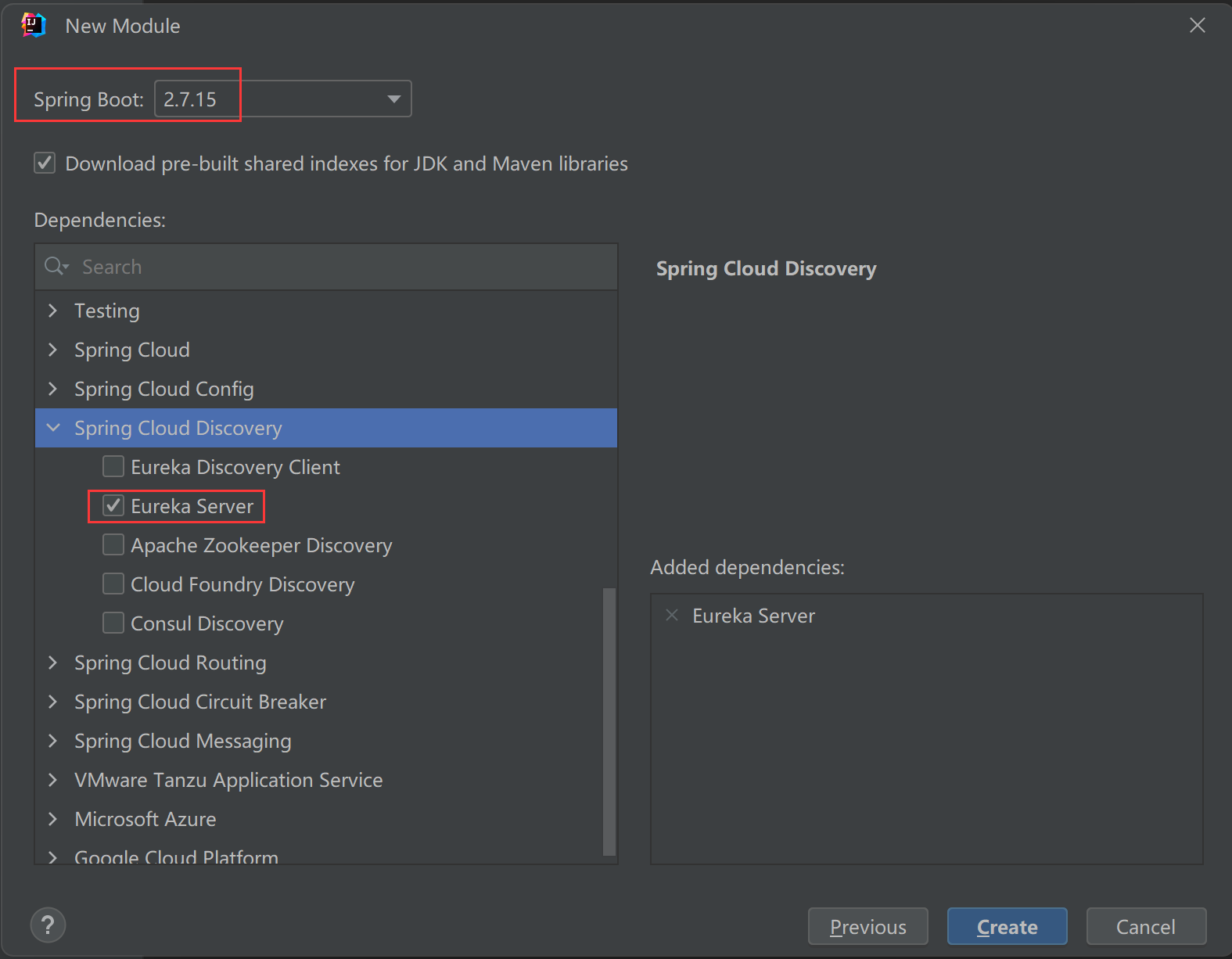Select the Testing tree row label
The width and height of the screenshot is (1232, 959).
tap(107, 311)
